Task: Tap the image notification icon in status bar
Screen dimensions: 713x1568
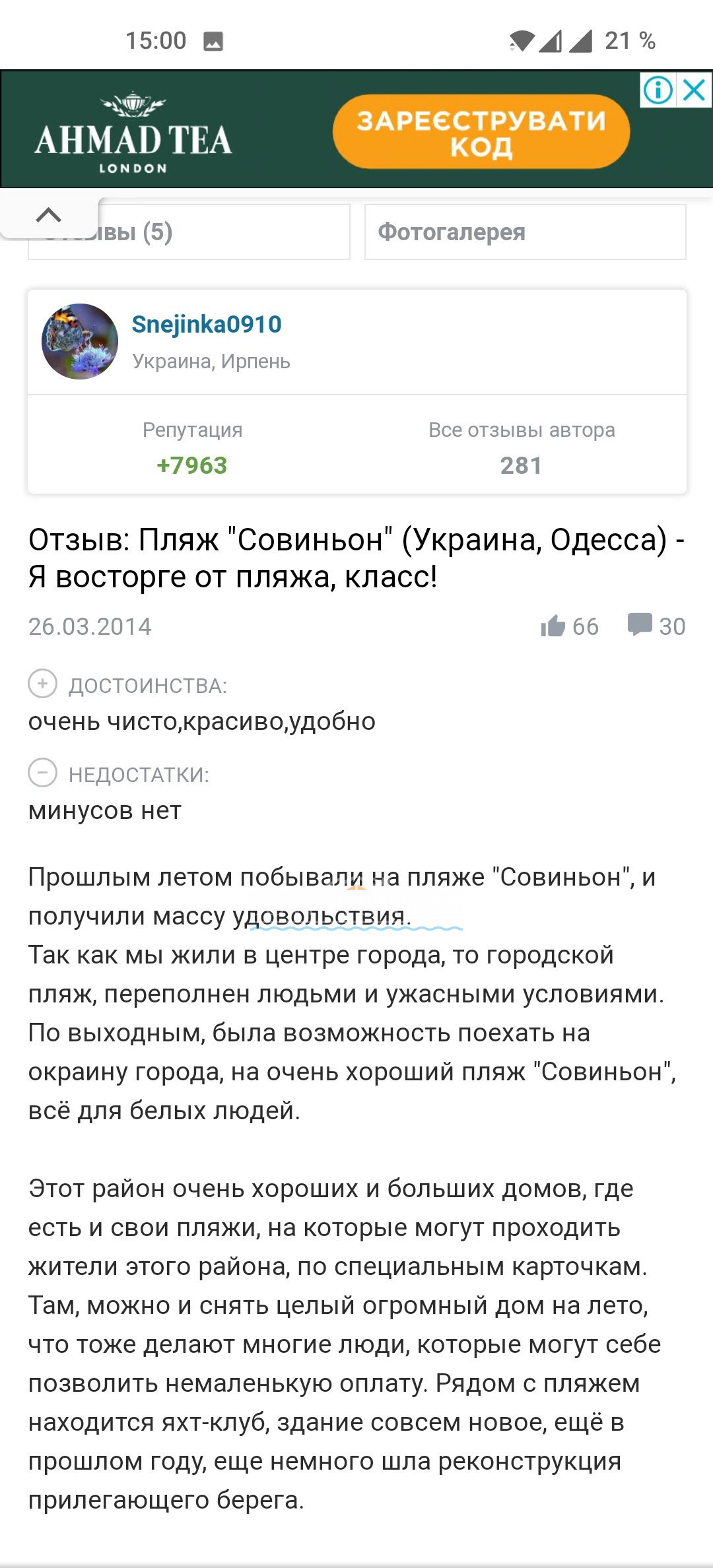Action: click(213, 42)
